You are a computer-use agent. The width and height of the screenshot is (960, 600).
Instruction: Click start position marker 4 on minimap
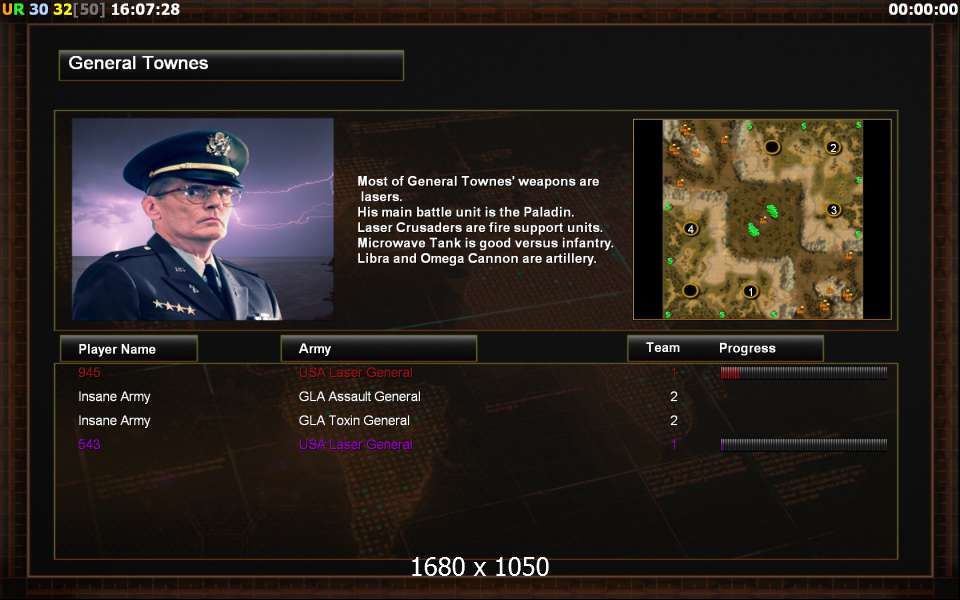tap(691, 229)
